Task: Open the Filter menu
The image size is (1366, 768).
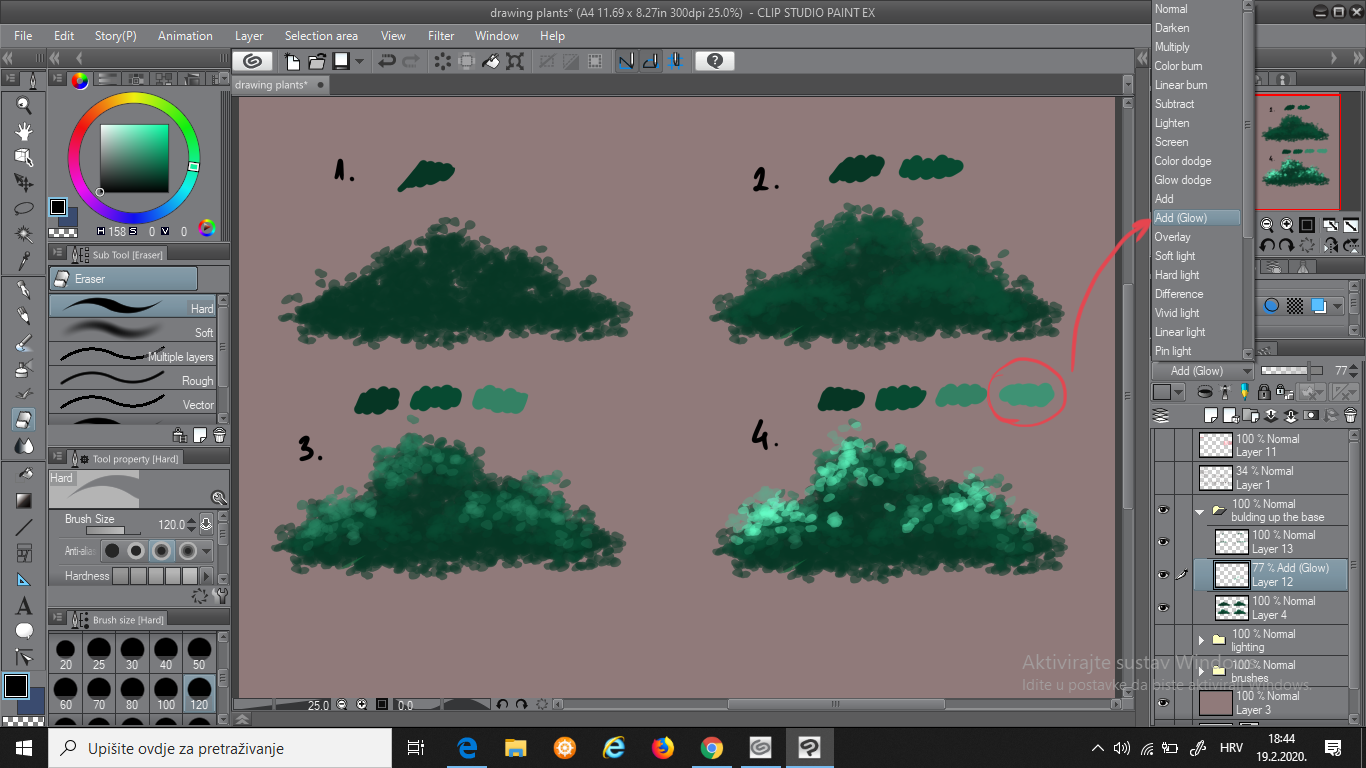Action: pos(441,36)
